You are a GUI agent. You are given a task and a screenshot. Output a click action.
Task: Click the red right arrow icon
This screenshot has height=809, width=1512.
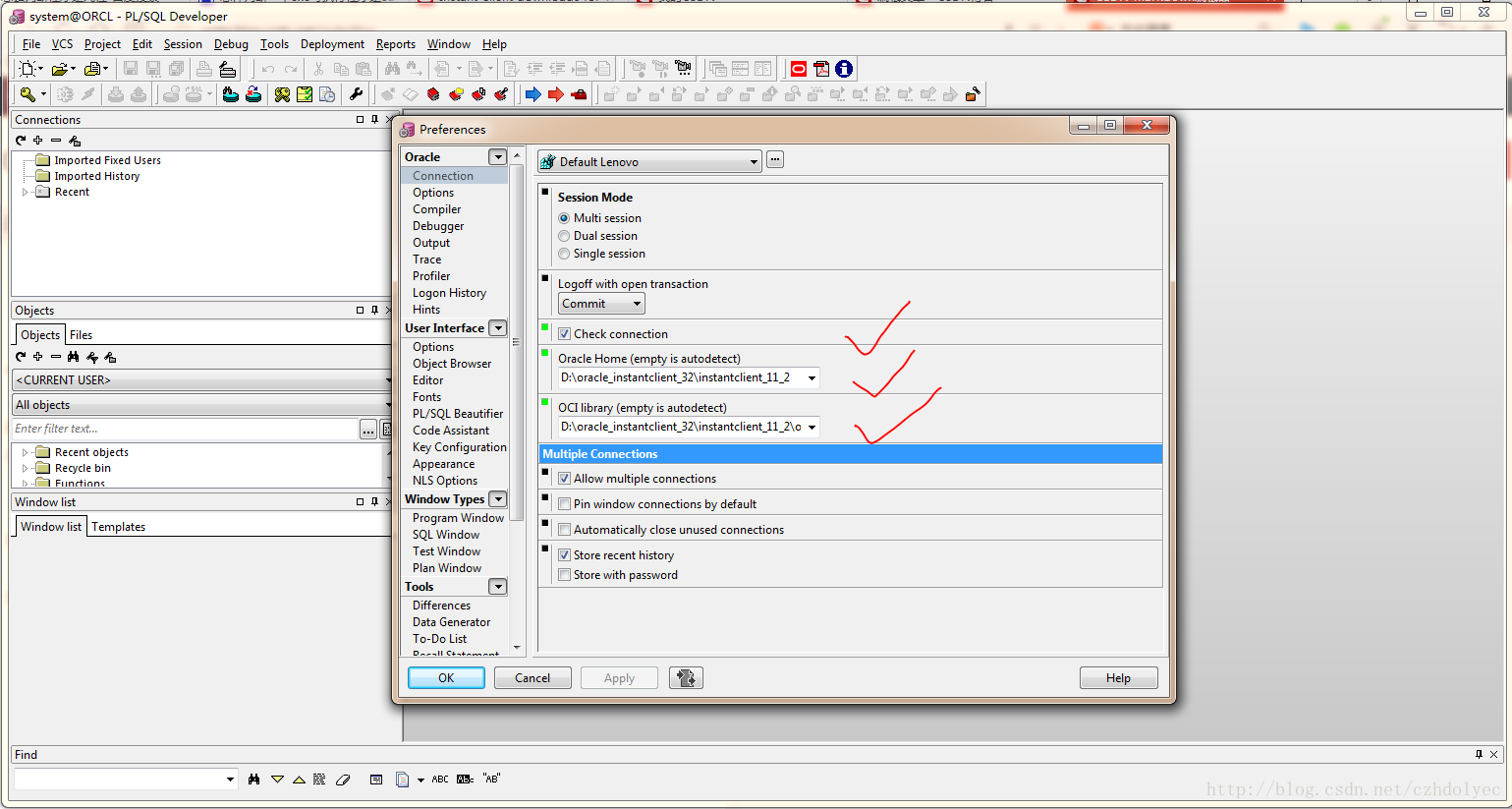tap(555, 94)
